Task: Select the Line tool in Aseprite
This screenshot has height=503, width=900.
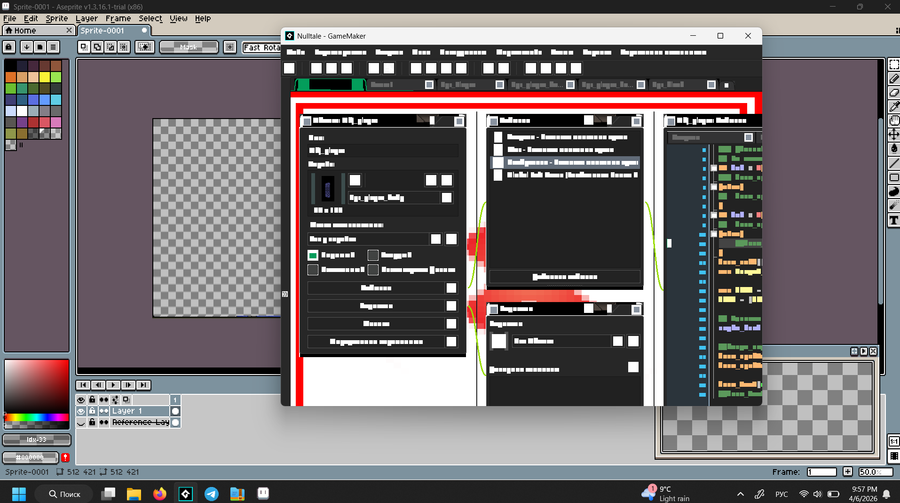Action: pyautogui.click(x=894, y=164)
